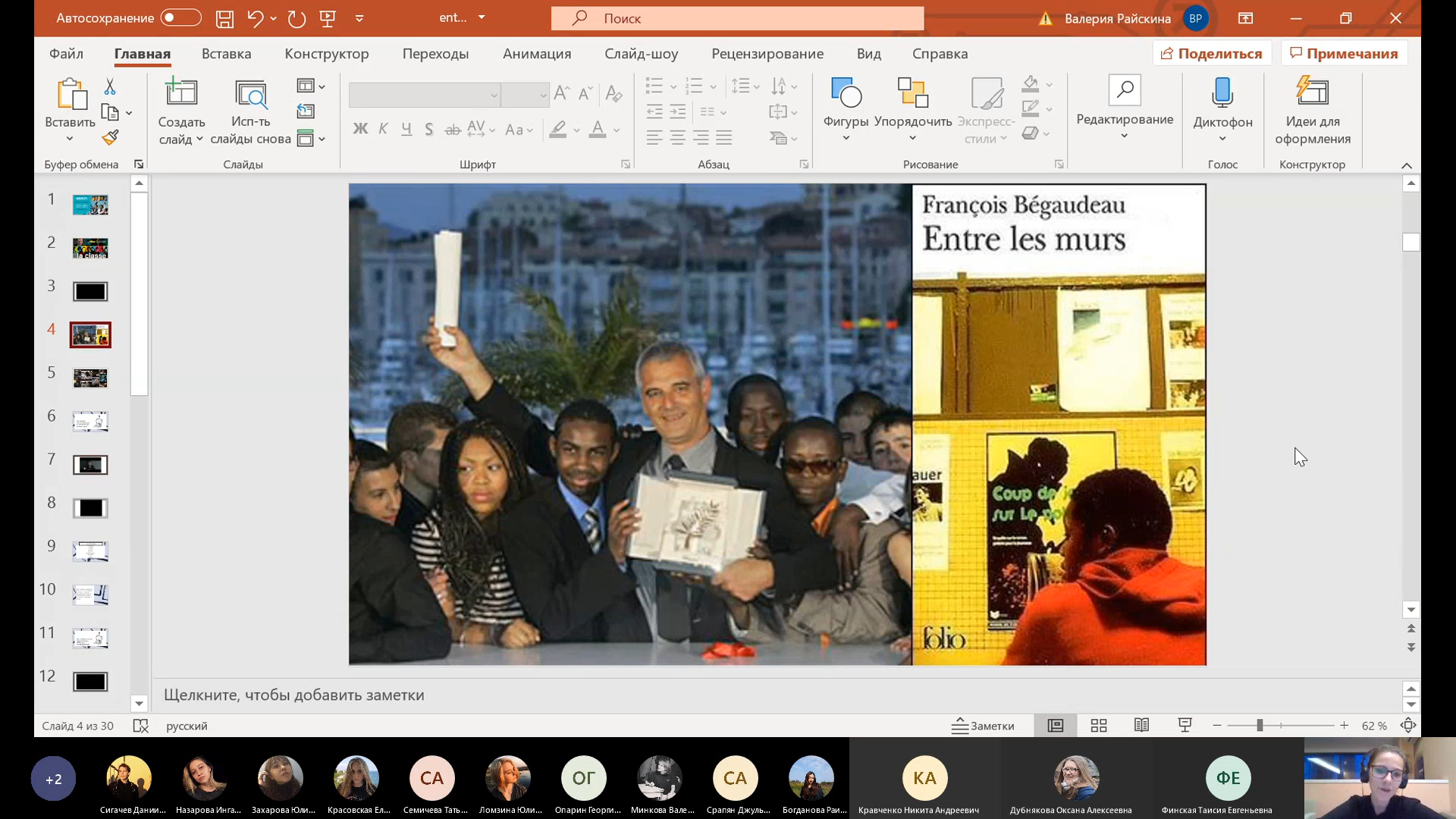The width and height of the screenshot is (1456, 819).
Task: Toggle Normal view button in status bar
Action: tap(1055, 726)
